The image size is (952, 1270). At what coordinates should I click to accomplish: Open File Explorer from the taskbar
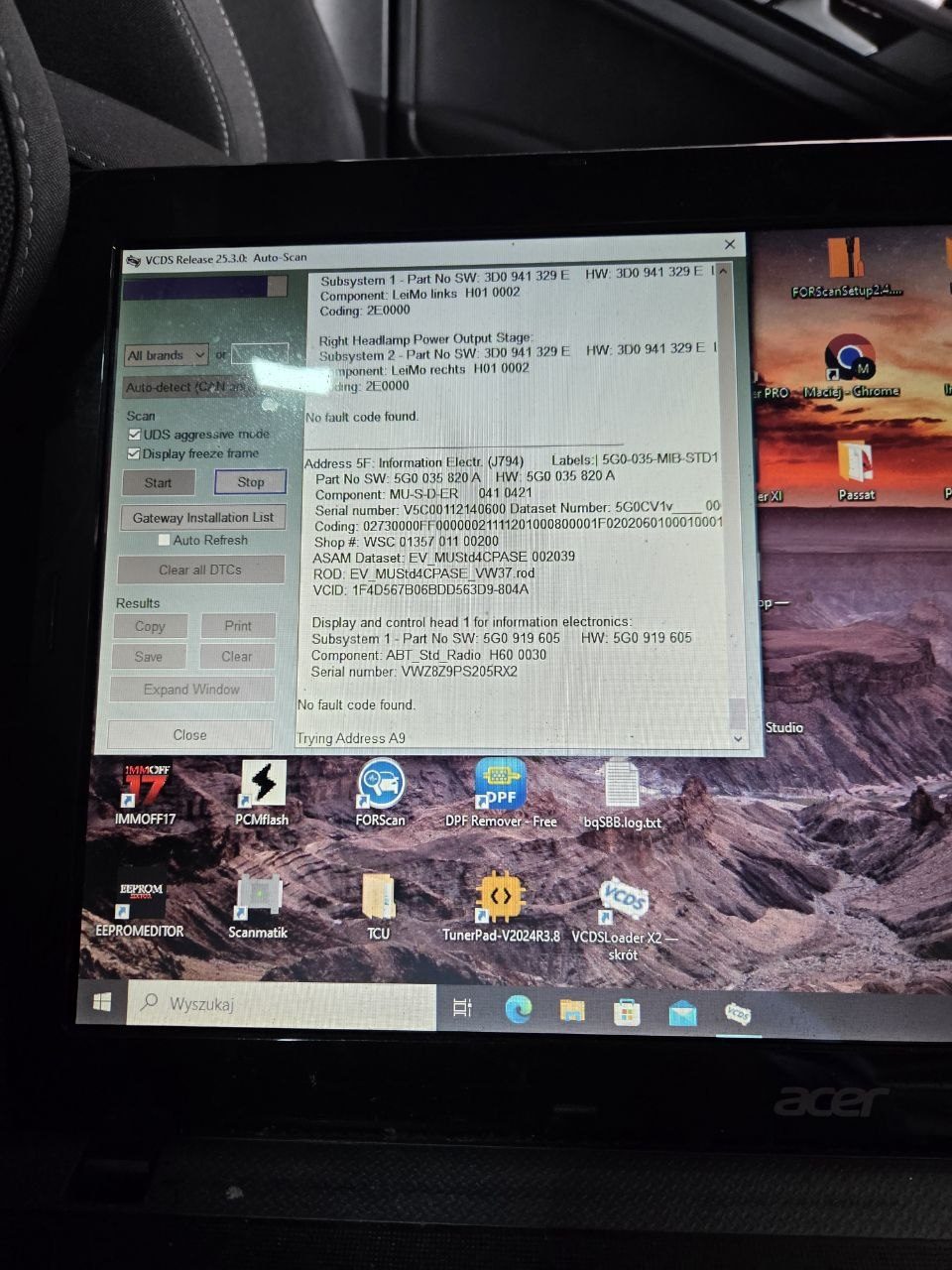(572, 1010)
